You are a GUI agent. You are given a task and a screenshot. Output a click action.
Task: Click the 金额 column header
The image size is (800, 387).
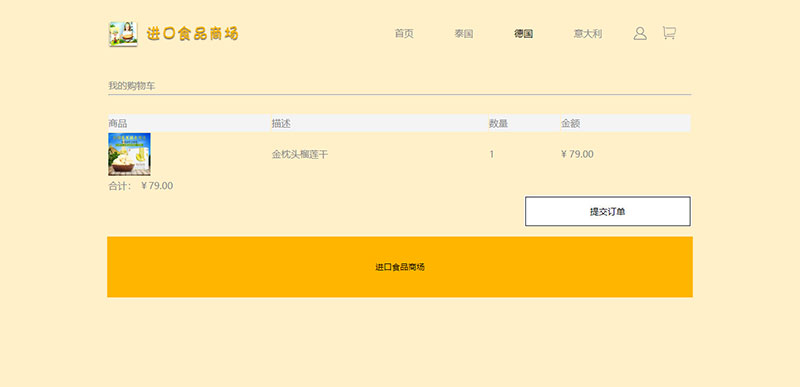pyautogui.click(x=570, y=123)
